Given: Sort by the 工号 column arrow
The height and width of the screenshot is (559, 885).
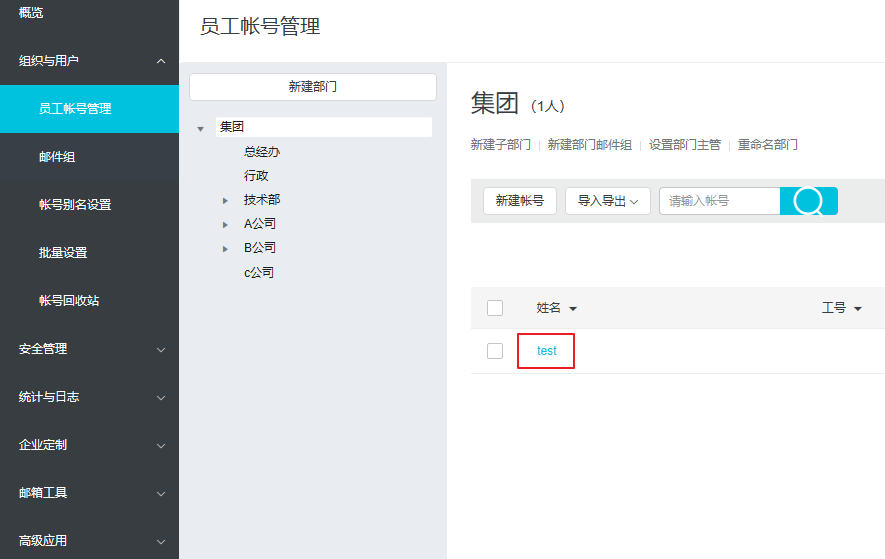Looking at the screenshot, I should 858,309.
